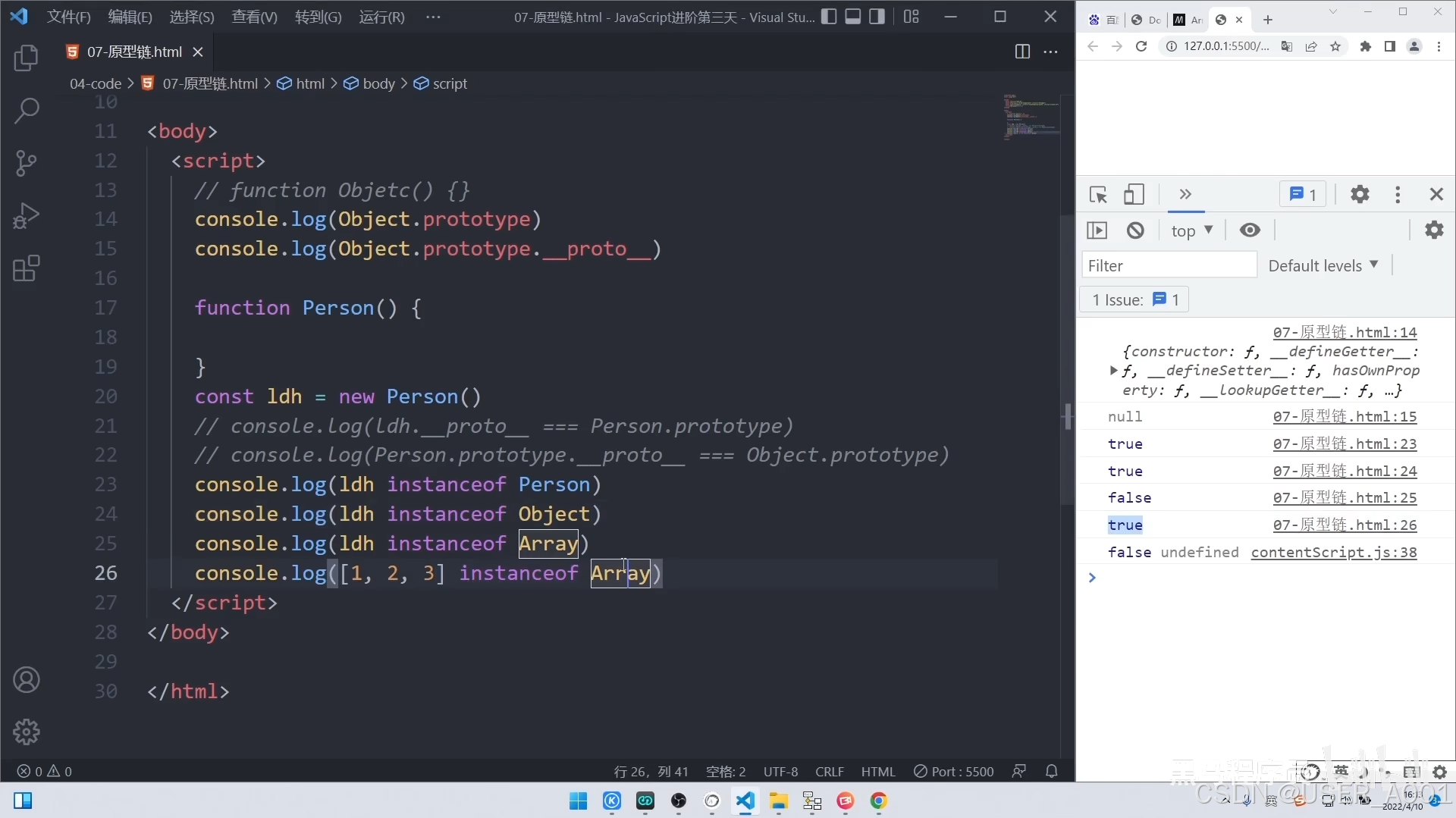The image size is (1456, 818).
Task: Open Chrome three-dot menu
Action: [x=1439, y=46]
